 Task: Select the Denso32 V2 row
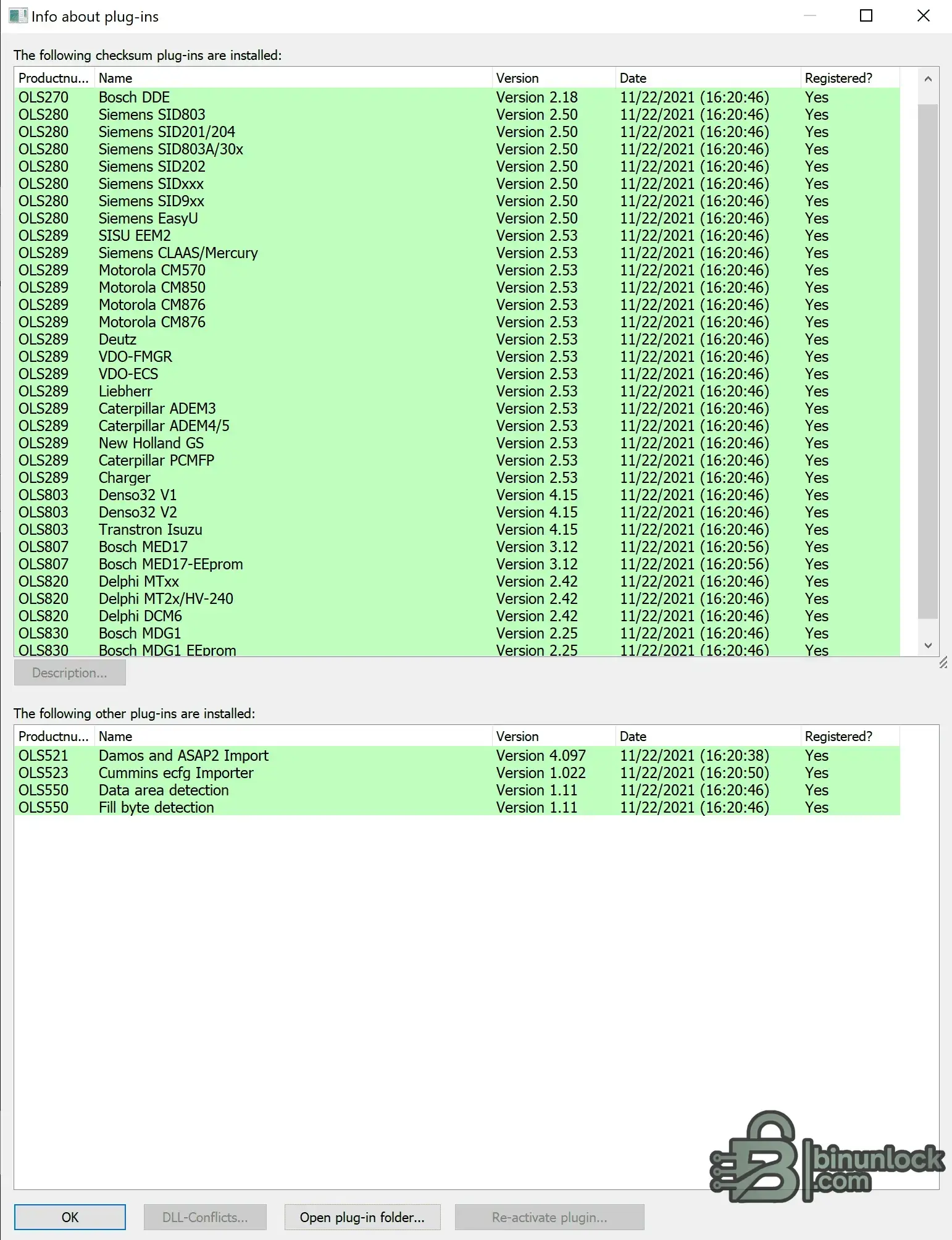pyautogui.click(x=457, y=512)
